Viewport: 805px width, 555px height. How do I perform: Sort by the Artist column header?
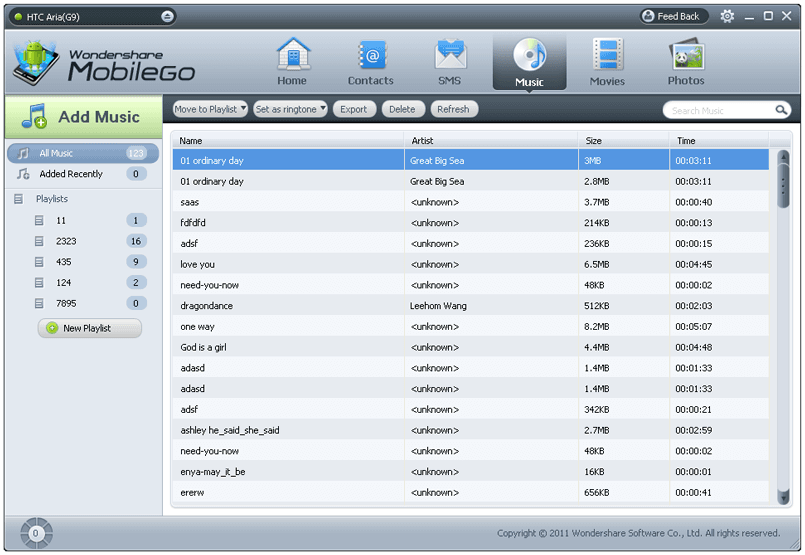click(x=491, y=140)
